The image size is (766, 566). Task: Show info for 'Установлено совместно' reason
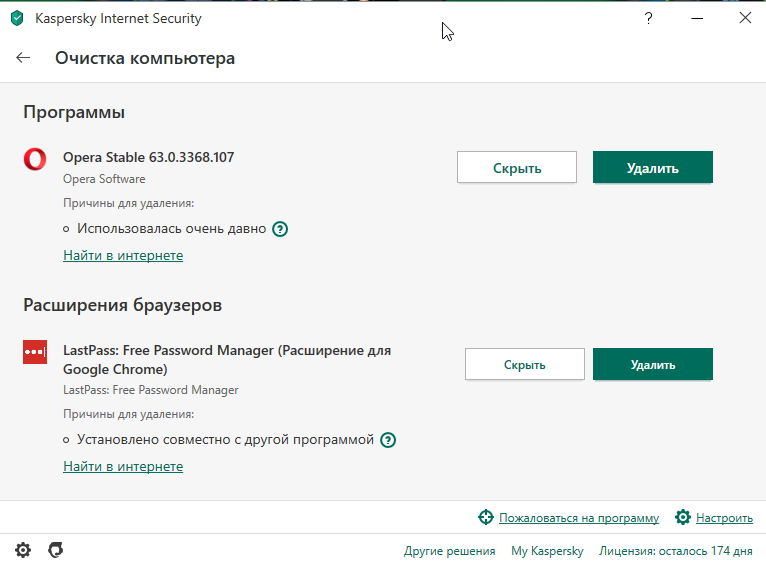(x=388, y=440)
